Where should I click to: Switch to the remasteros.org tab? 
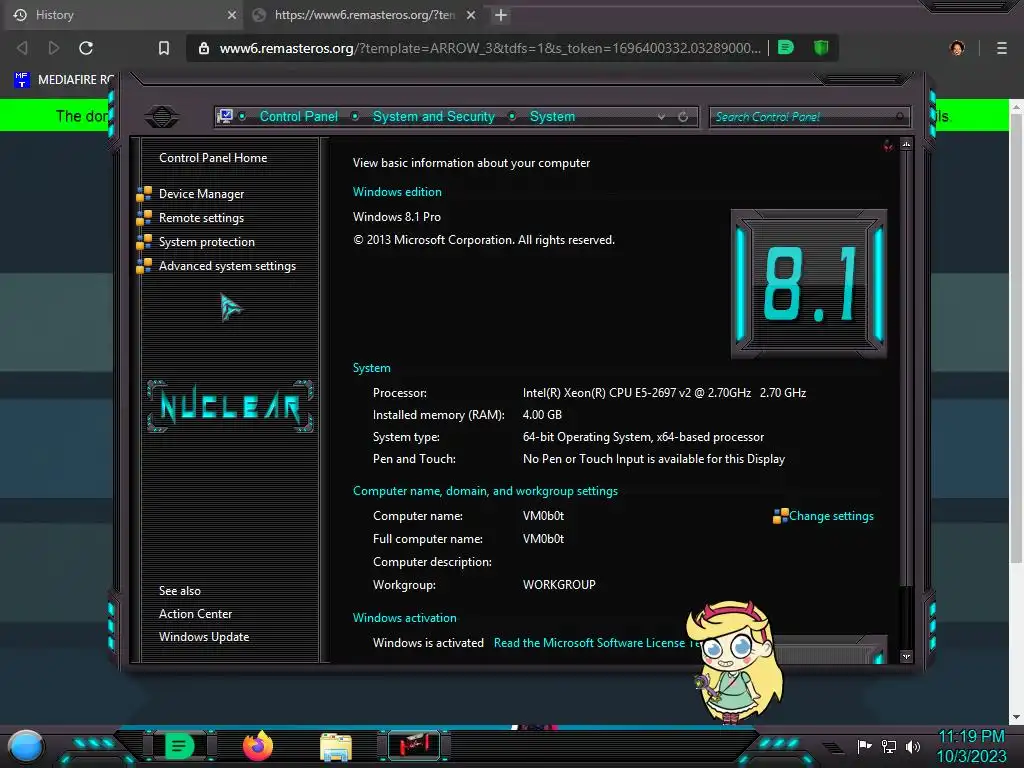(363, 14)
